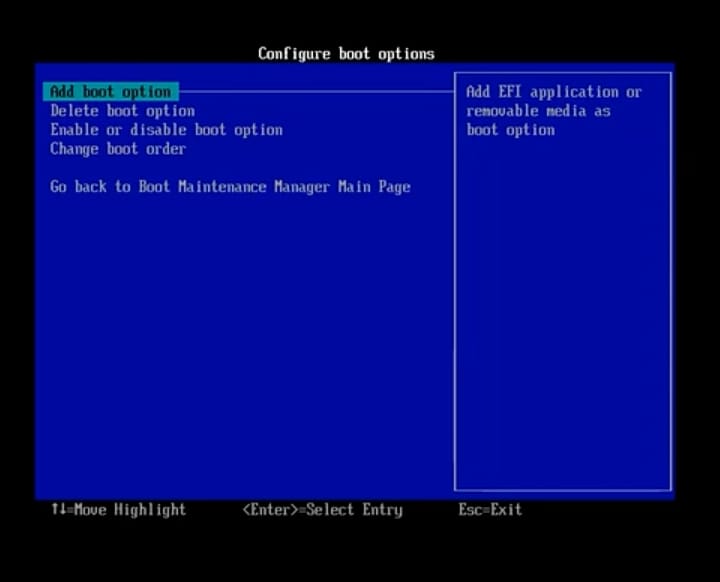Click the Configure boot options title
Viewport: 720px width, 582px height.
346,54
